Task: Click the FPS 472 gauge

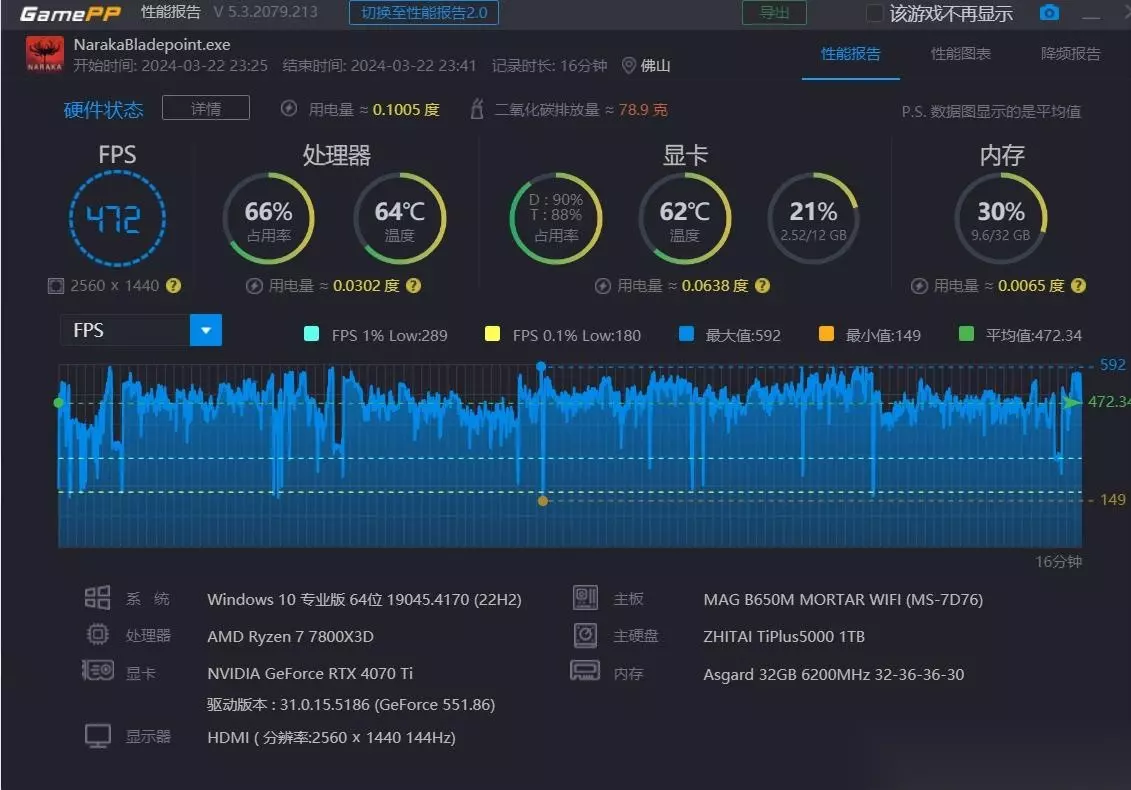Action: click(x=118, y=219)
